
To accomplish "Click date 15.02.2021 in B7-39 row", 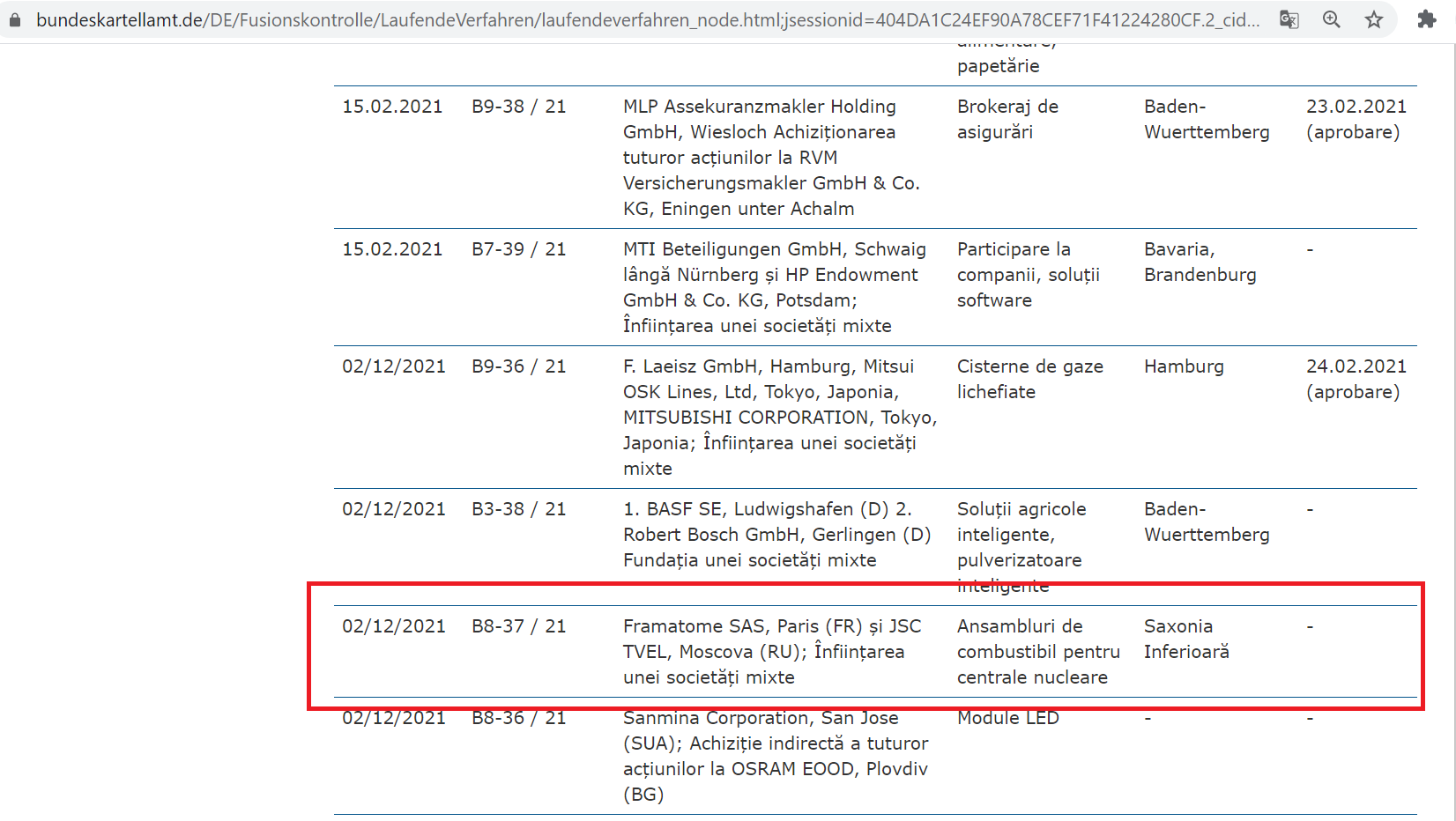I will click(x=392, y=249).
